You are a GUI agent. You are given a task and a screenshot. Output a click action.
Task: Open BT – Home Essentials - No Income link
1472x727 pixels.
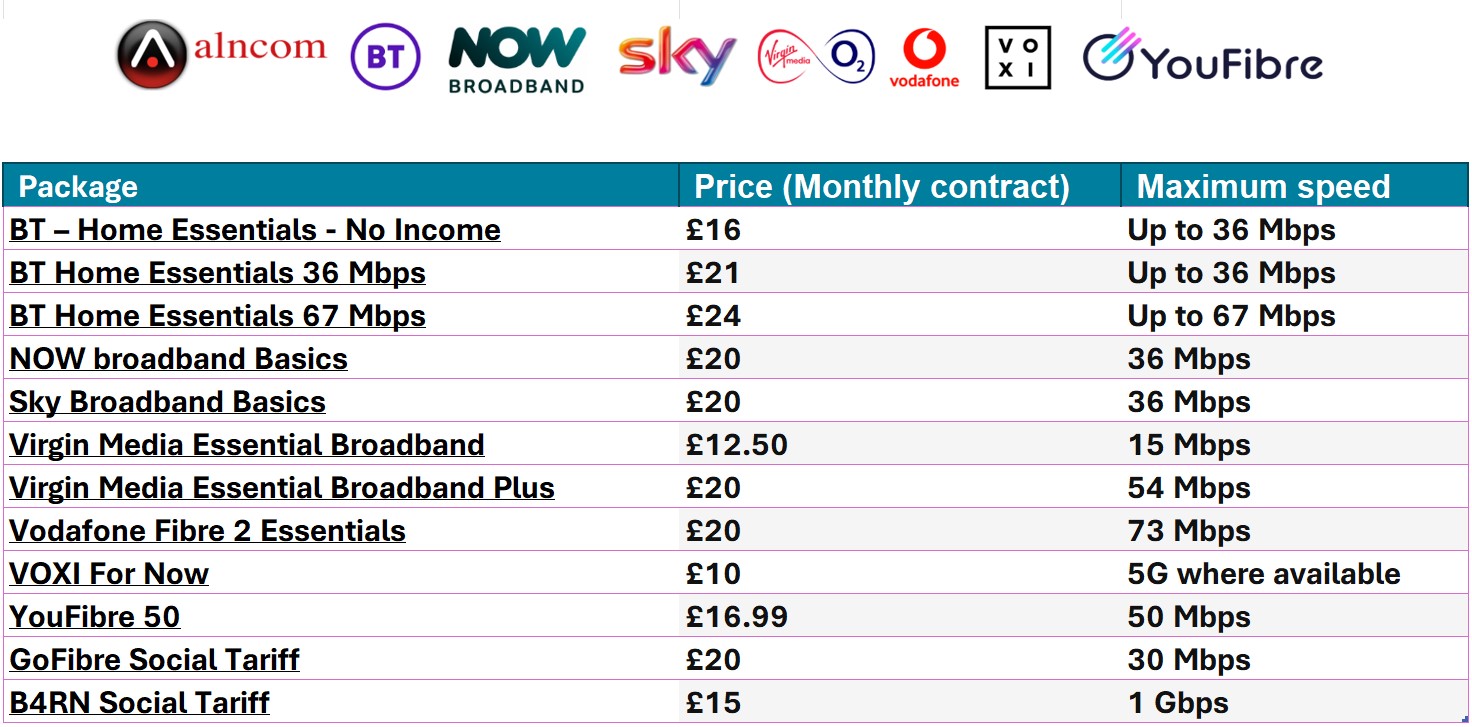click(x=255, y=230)
